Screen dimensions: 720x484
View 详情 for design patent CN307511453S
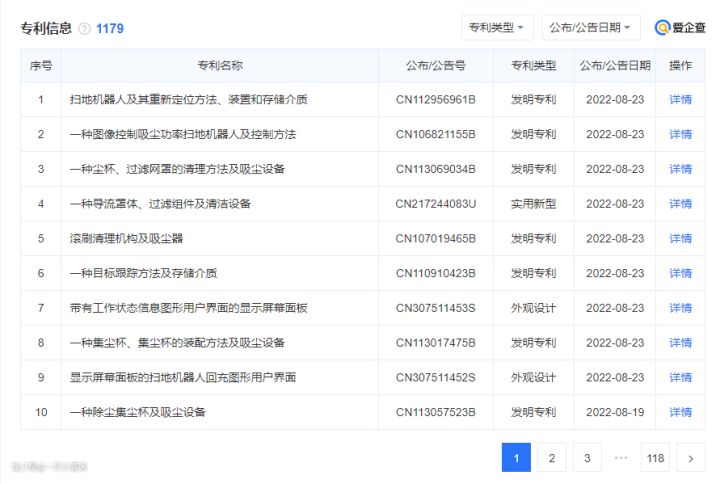680,308
